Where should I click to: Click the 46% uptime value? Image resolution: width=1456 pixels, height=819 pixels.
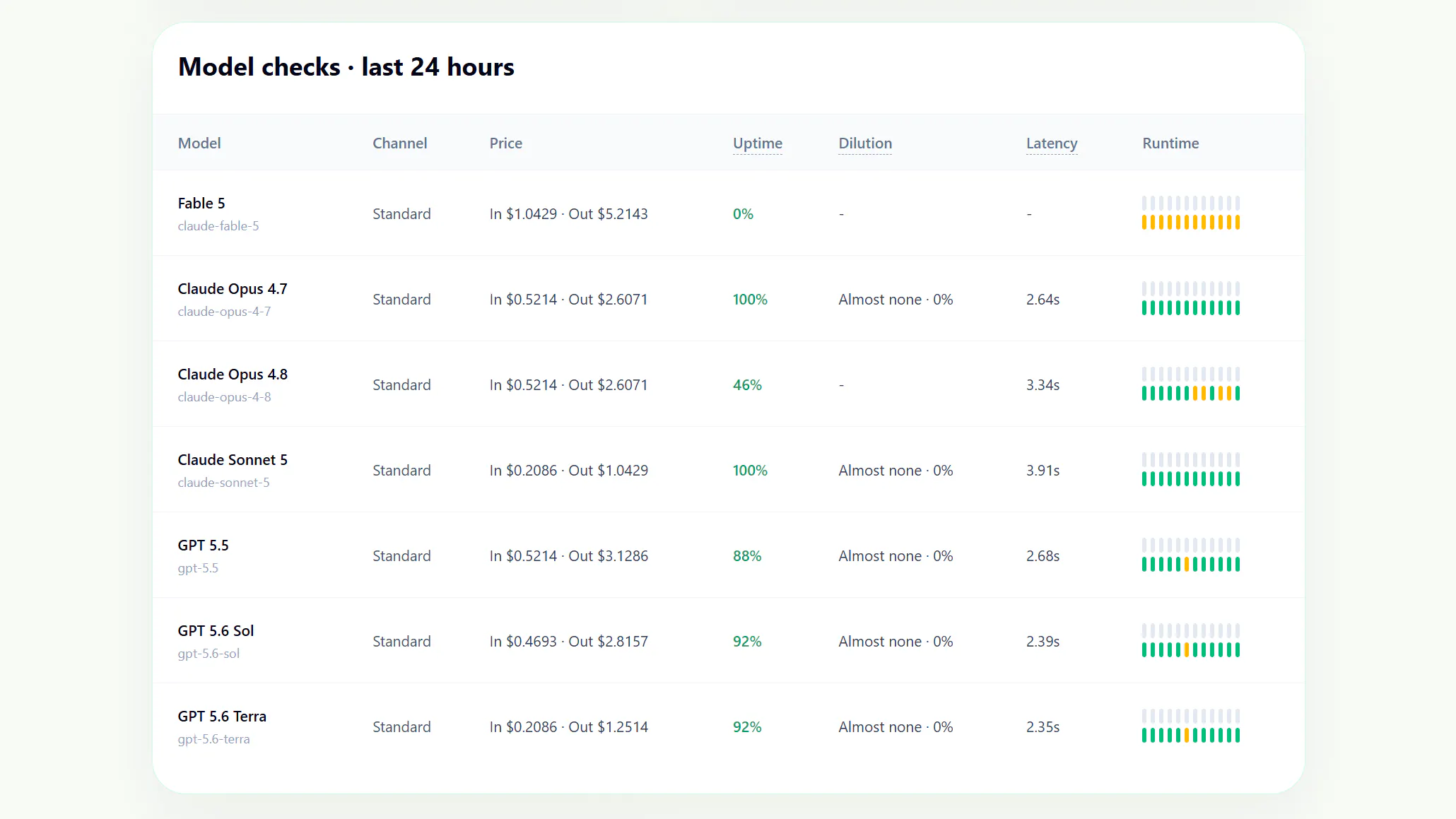coord(747,385)
